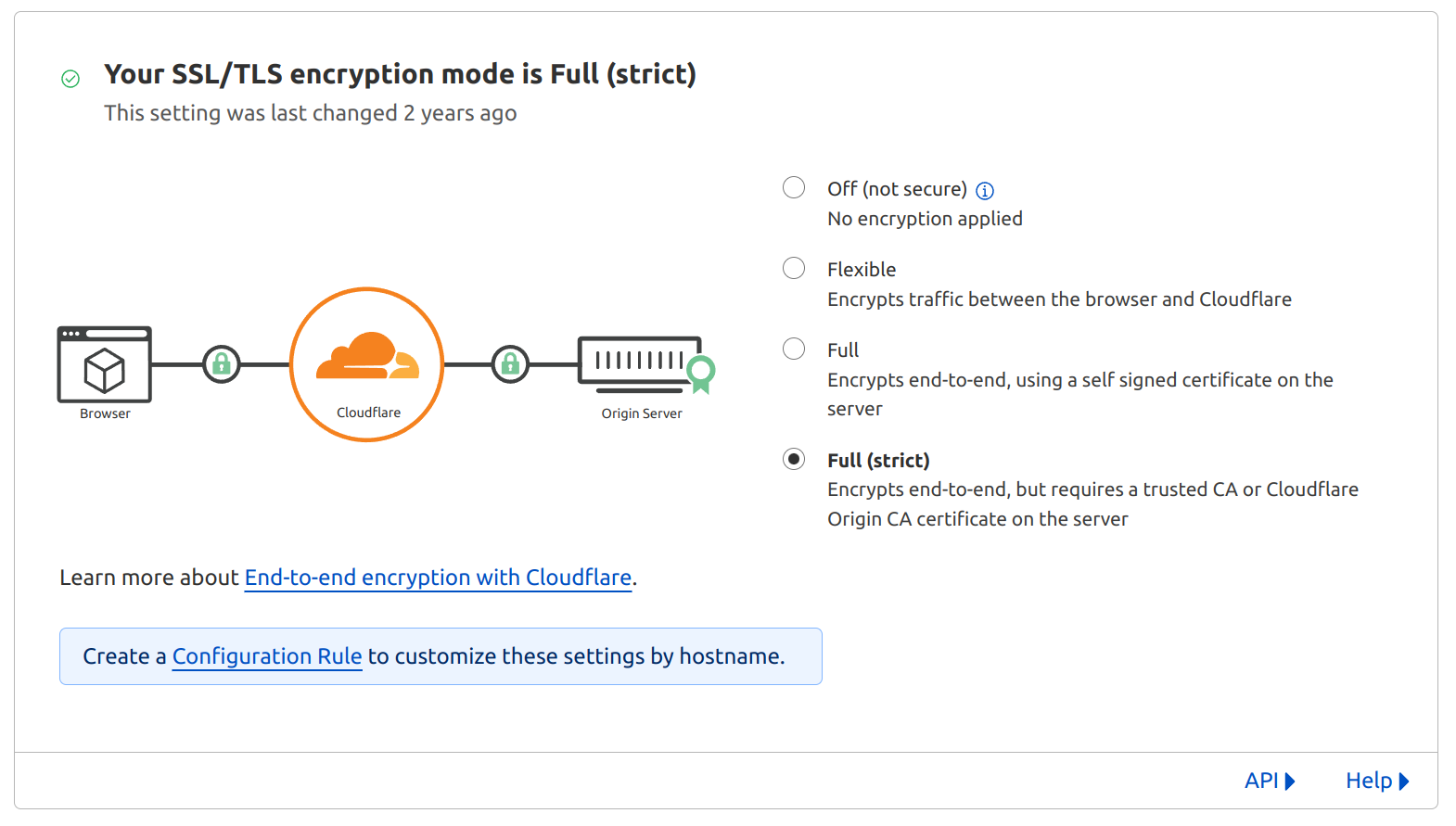Select the Flexible encryption mode
The height and width of the screenshot is (826, 1456).
click(x=794, y=268)
